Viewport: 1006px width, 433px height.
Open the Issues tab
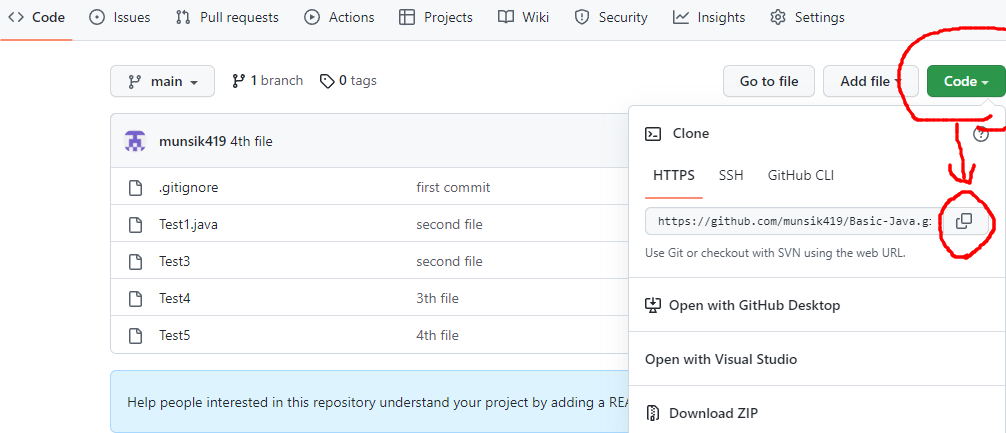(119, 17)
